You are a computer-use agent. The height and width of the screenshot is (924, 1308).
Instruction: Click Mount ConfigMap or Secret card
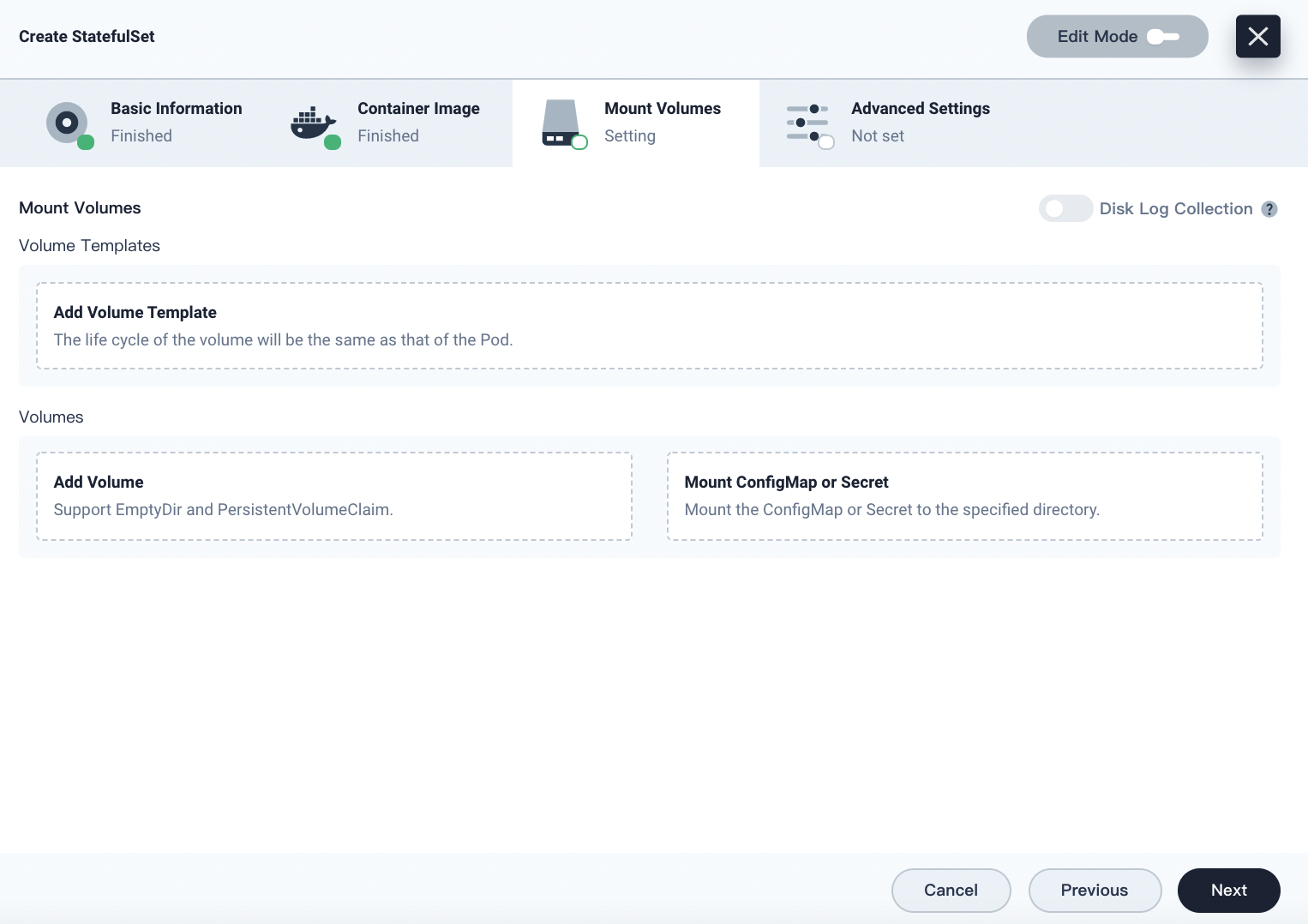click(x=965, y=496)
